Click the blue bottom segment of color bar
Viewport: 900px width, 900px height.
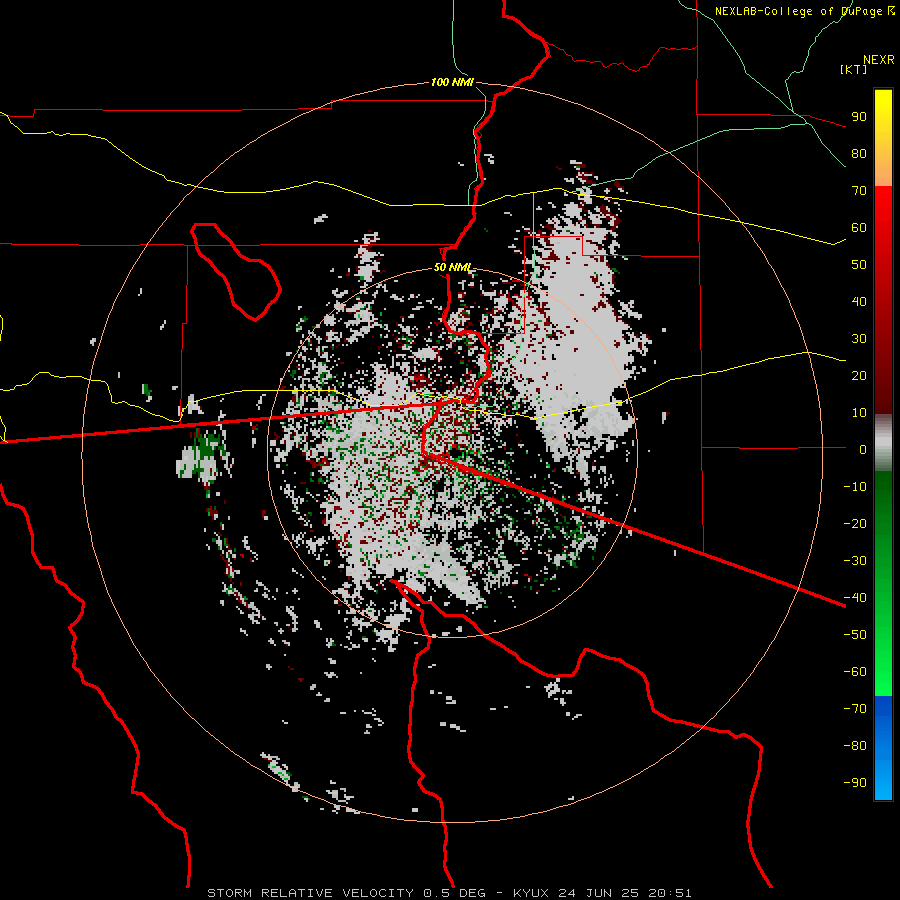coord(883,748)
